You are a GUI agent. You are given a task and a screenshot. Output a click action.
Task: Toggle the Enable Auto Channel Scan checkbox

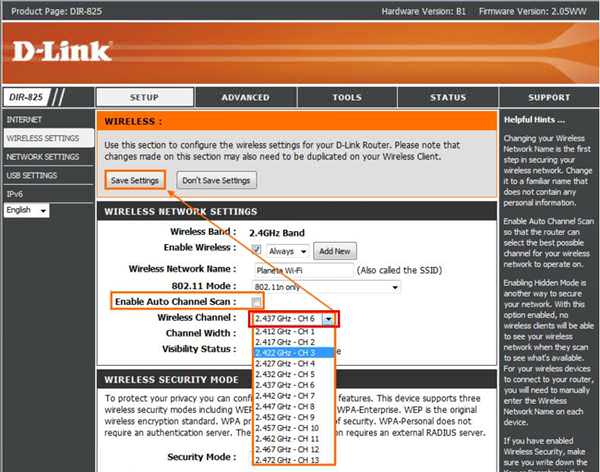(x=256, y=302)
